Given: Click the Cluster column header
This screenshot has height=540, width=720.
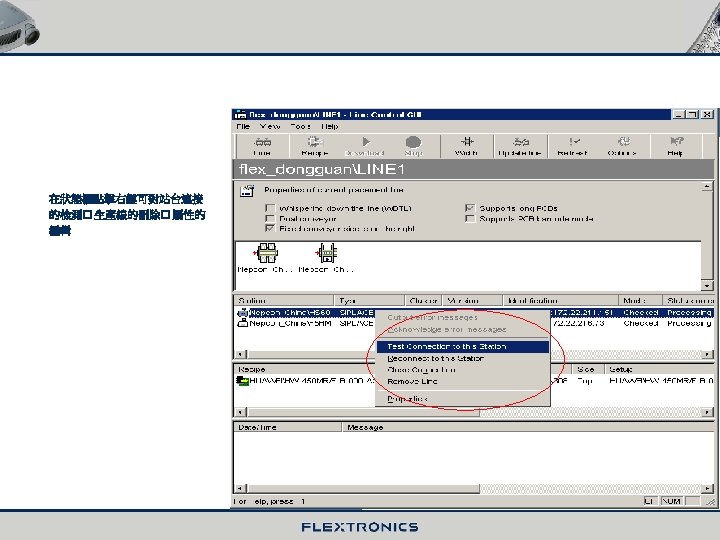Looking at the screenshot, I should tap(423, 301).
